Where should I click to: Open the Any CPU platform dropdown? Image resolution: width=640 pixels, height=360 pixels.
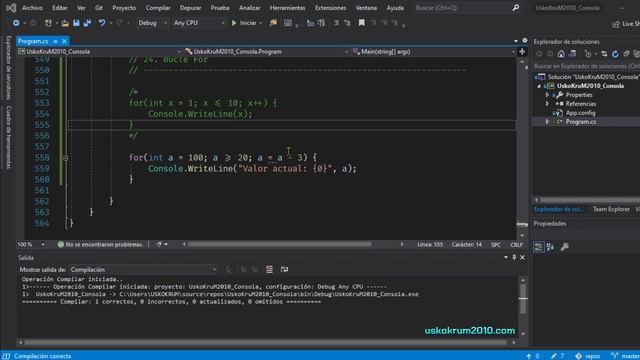(199, 23)
